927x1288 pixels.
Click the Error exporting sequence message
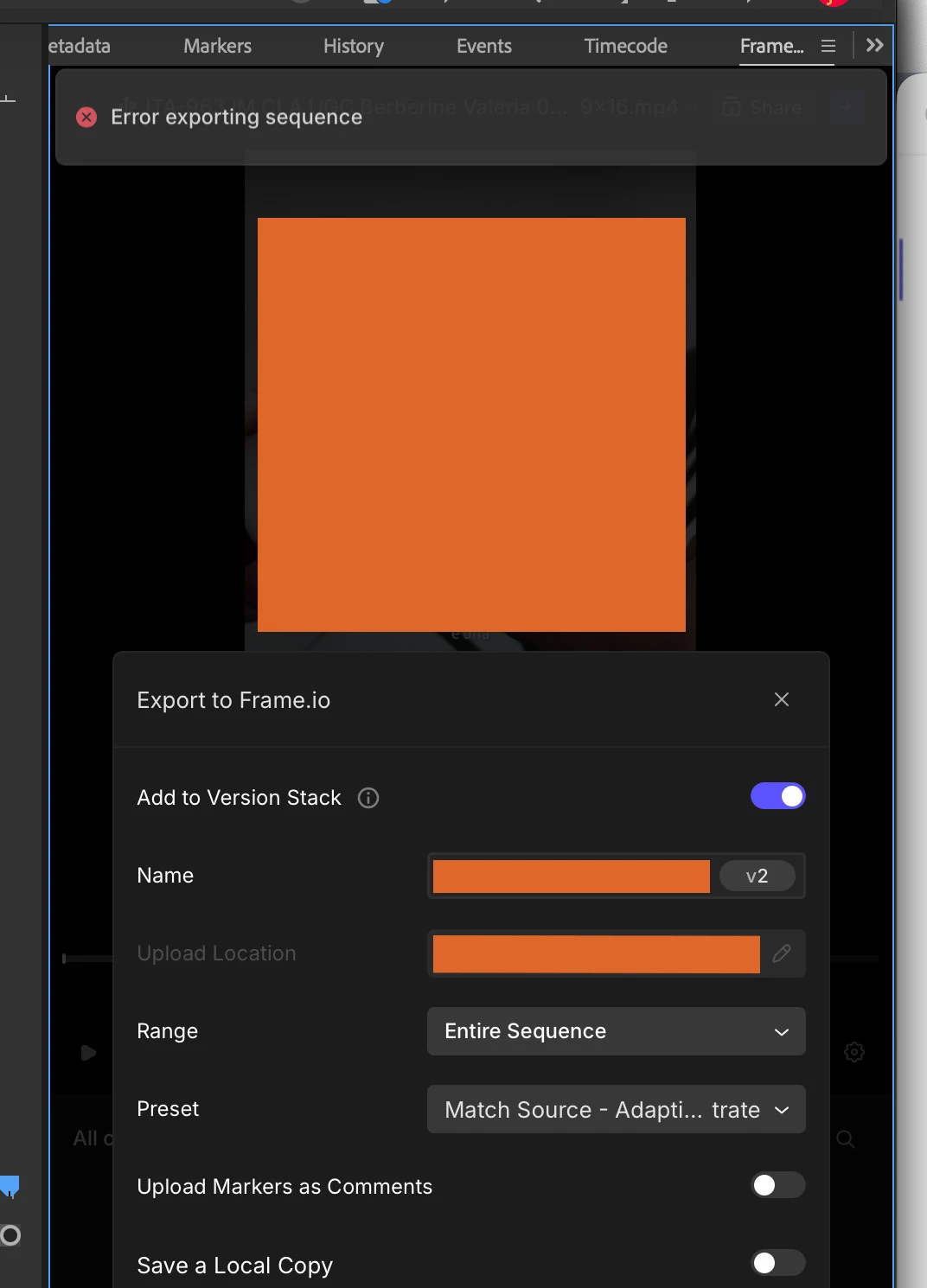pyautogui.click(x=237, y=117)
